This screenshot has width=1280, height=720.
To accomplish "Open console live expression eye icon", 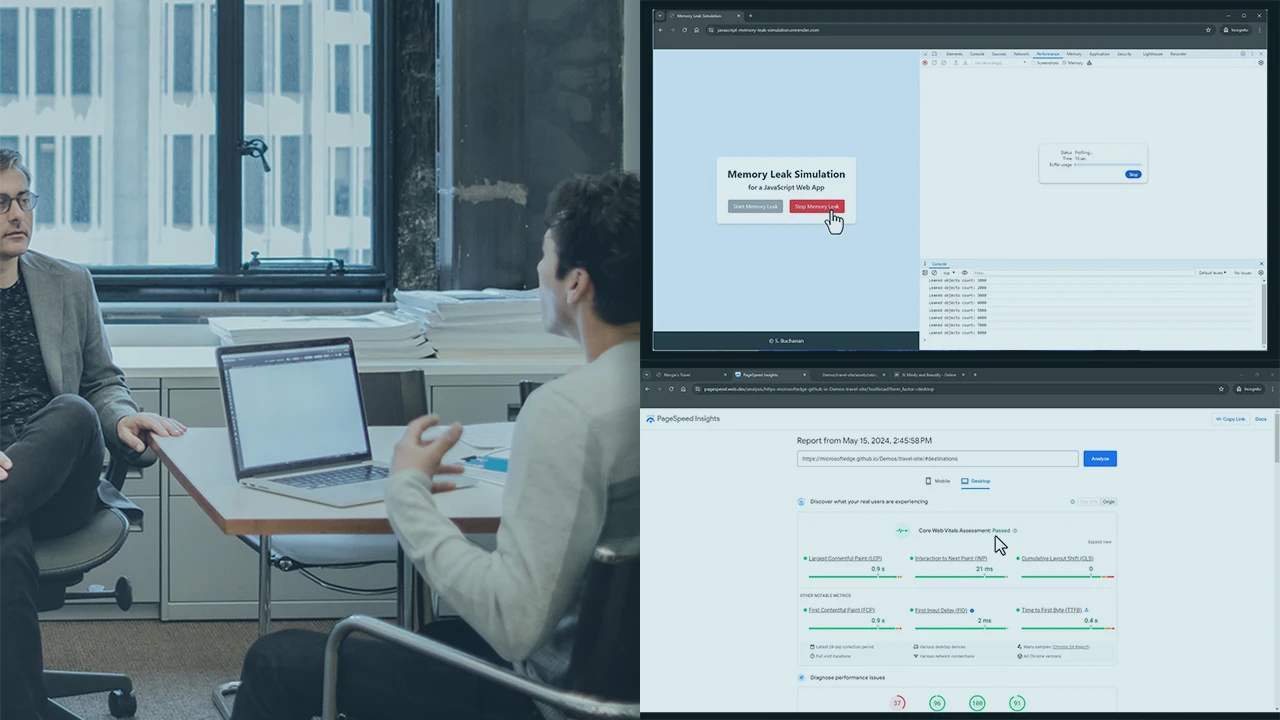I will pos(965,273).
